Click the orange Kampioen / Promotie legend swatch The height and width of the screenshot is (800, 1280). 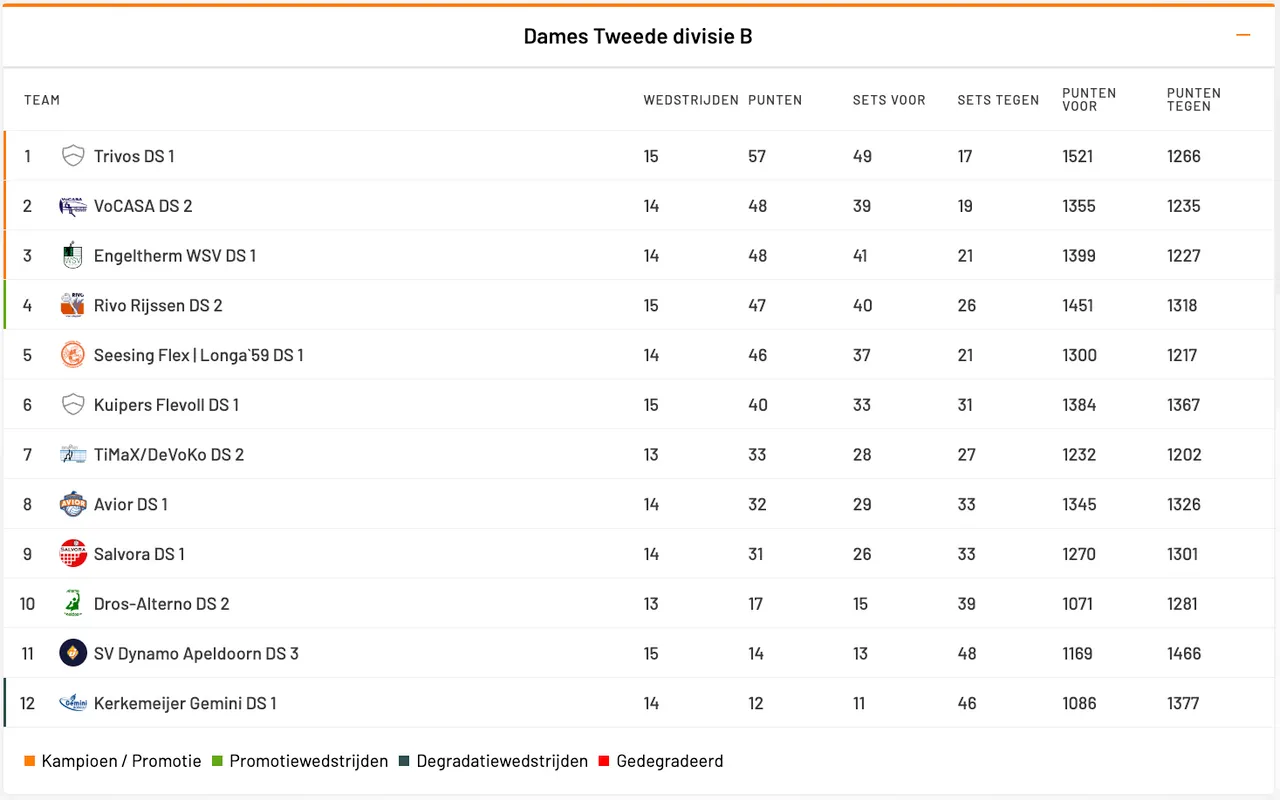[x=30, y=762]
